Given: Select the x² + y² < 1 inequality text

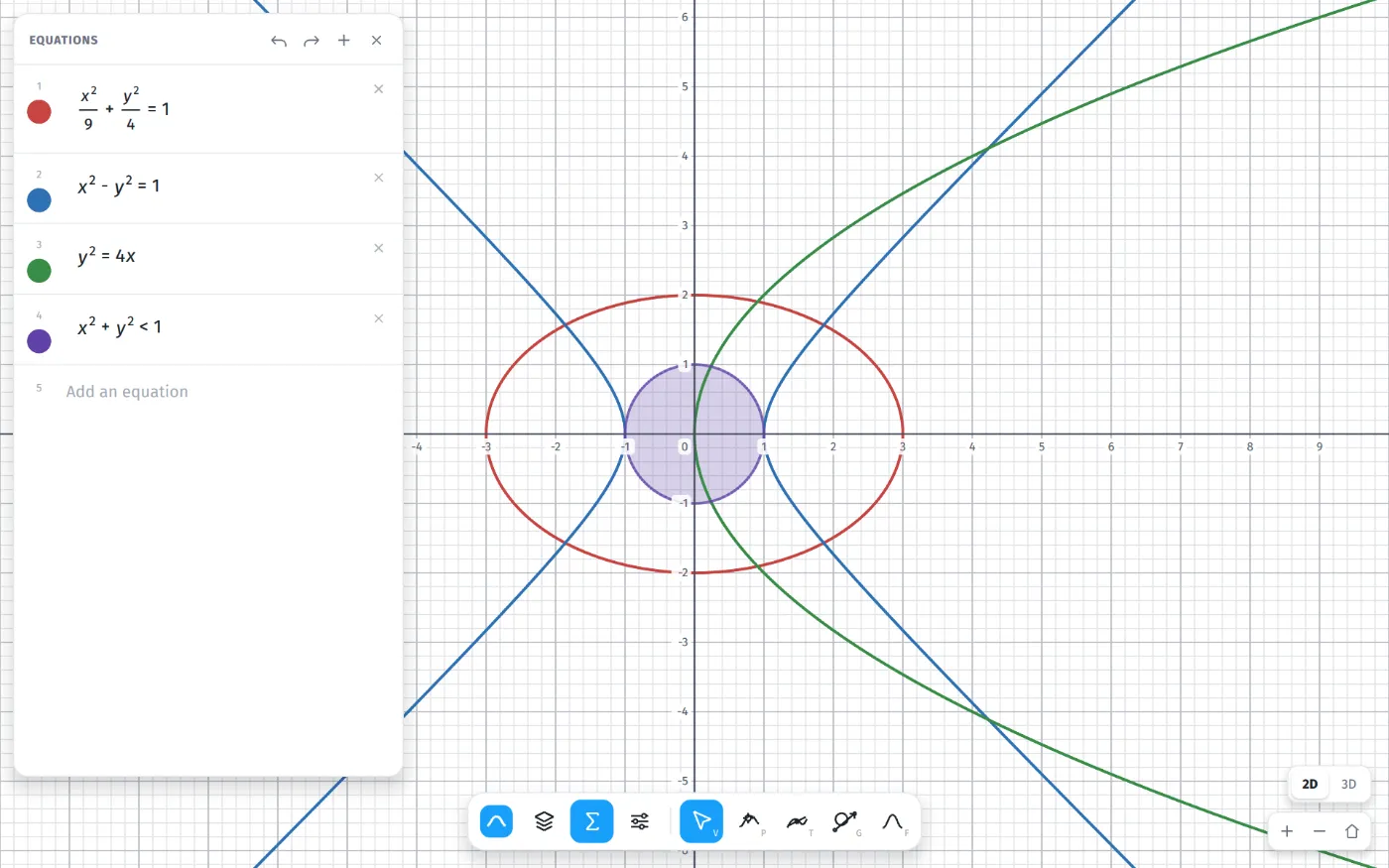Looking at the screenshot, I should click(119, 326).
